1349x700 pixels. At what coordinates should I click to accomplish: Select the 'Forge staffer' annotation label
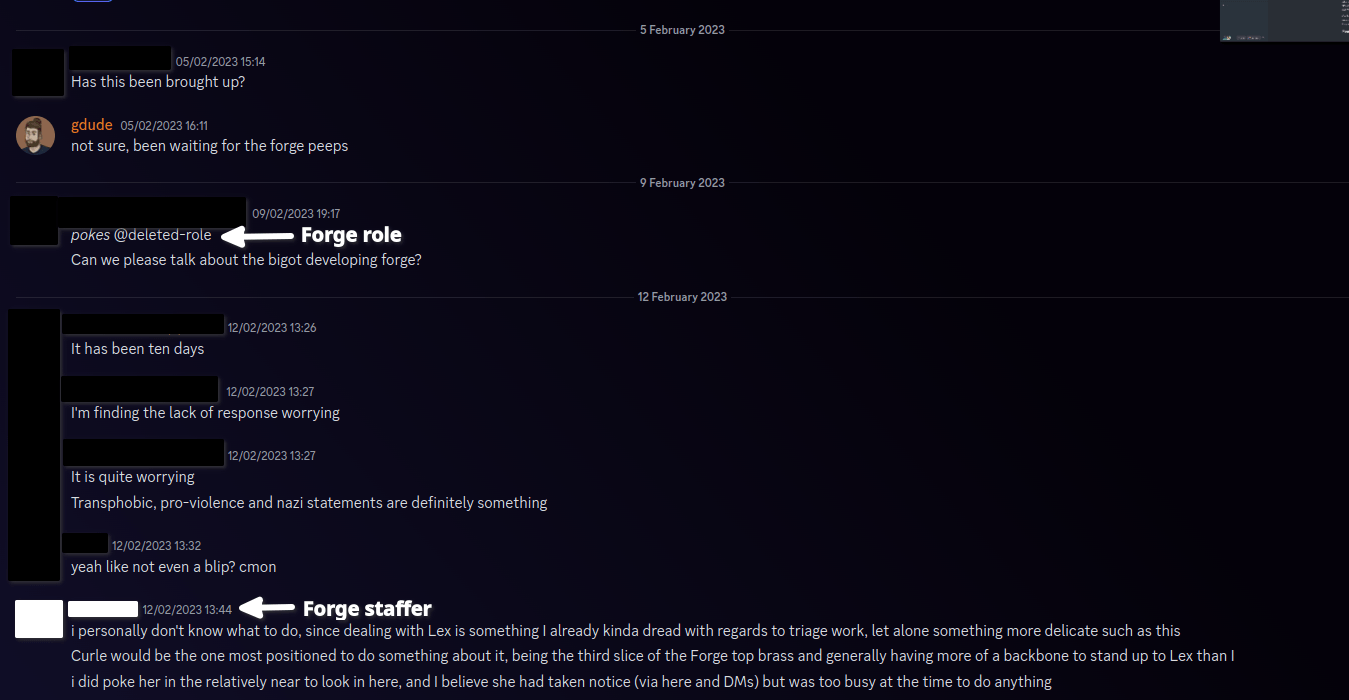[367, 608]
